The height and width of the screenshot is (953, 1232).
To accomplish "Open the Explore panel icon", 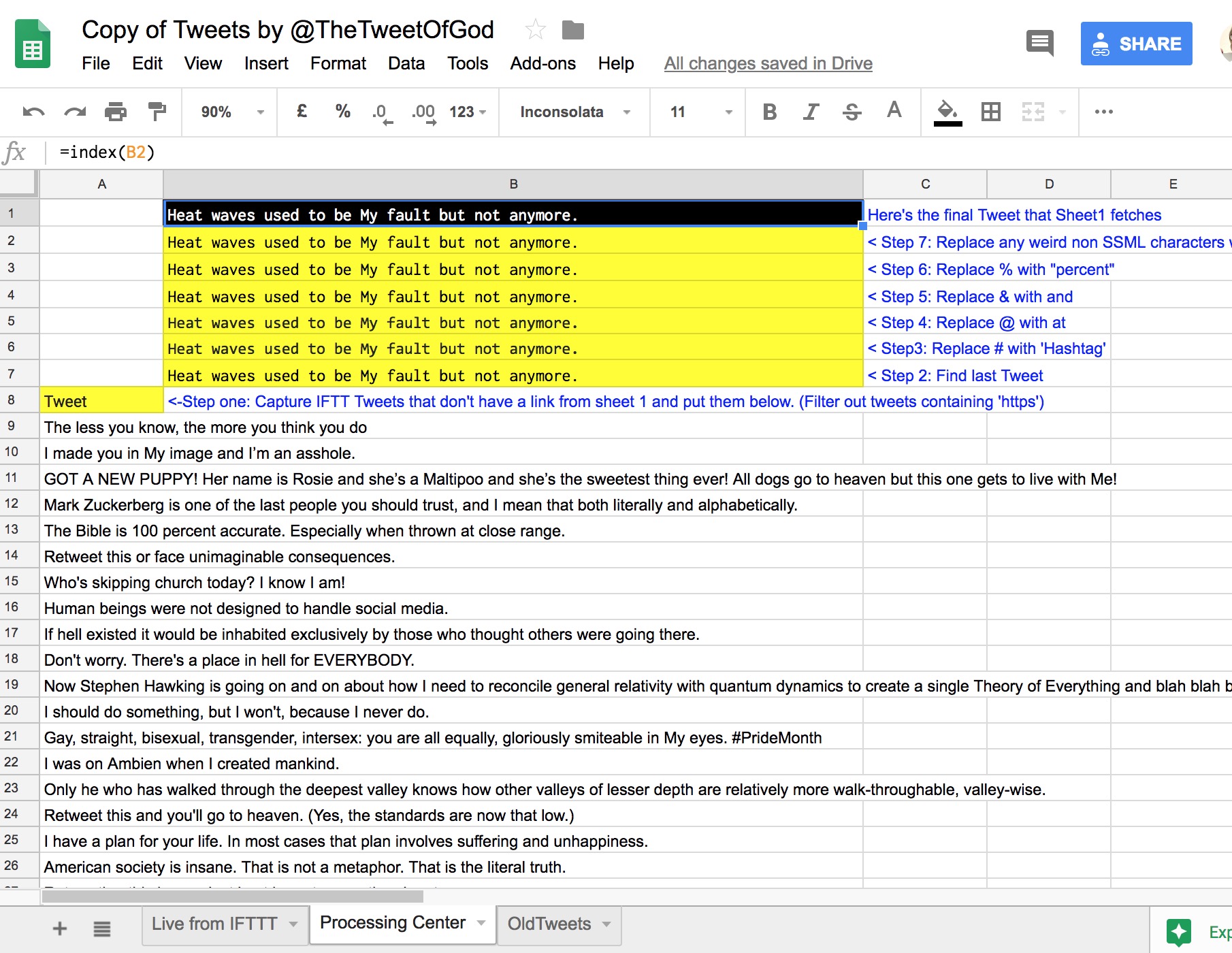I will pyautogui.click(x=1179, y=932).
